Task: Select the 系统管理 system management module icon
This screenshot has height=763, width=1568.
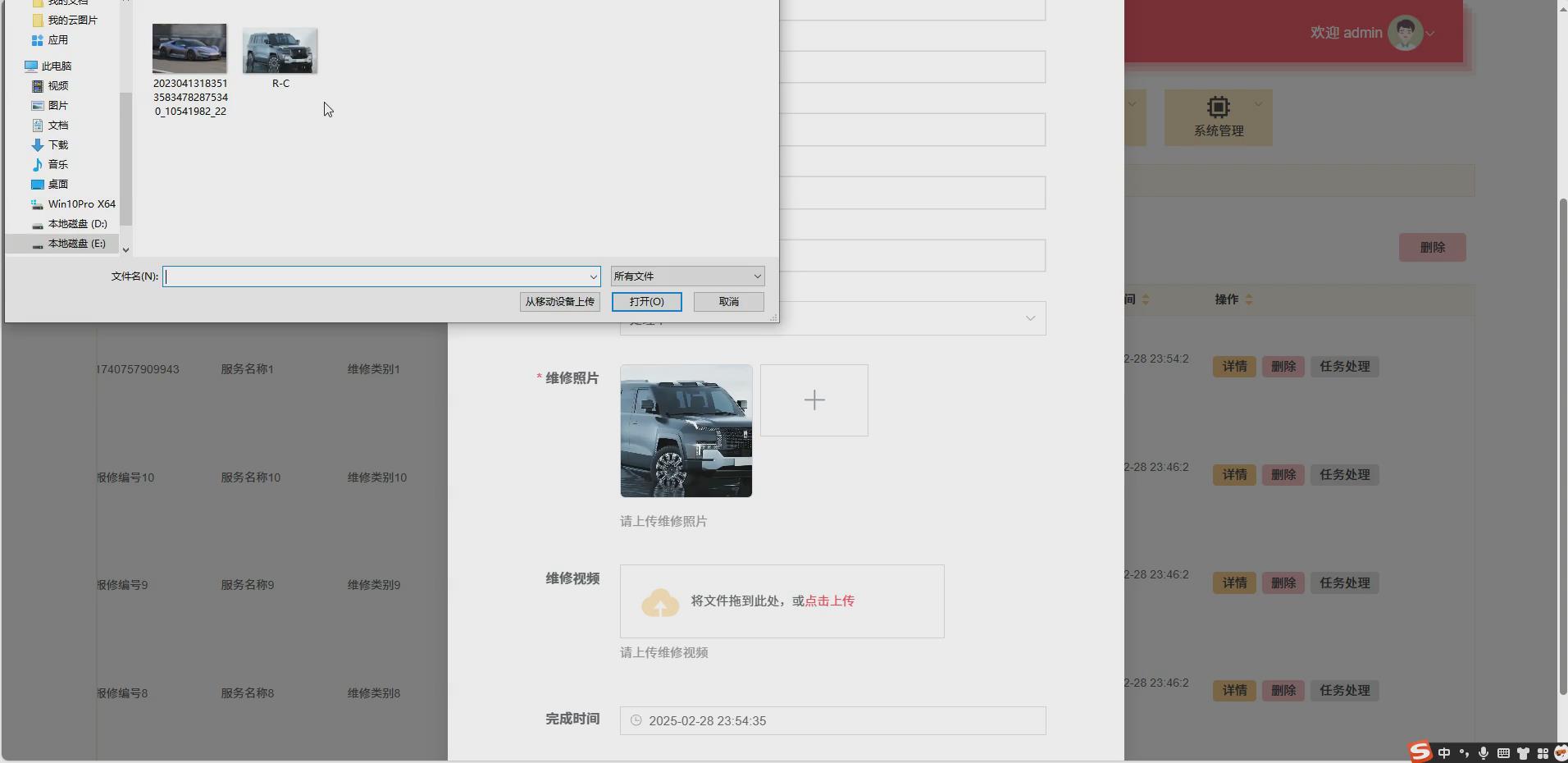Action: (x=1217, y=107)
